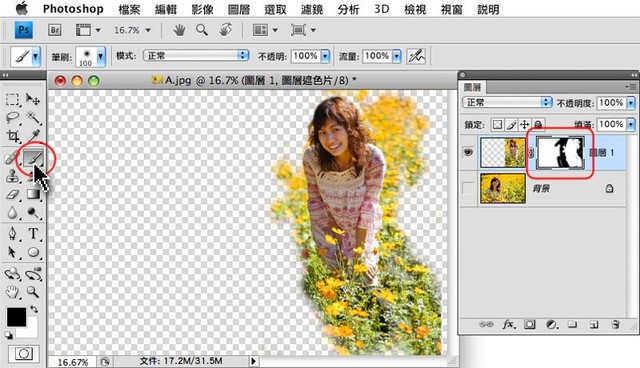This screenshot has width=640, height=368.
Task: Open the 模式 blend mode dropdown
Action: coord(196,55)
